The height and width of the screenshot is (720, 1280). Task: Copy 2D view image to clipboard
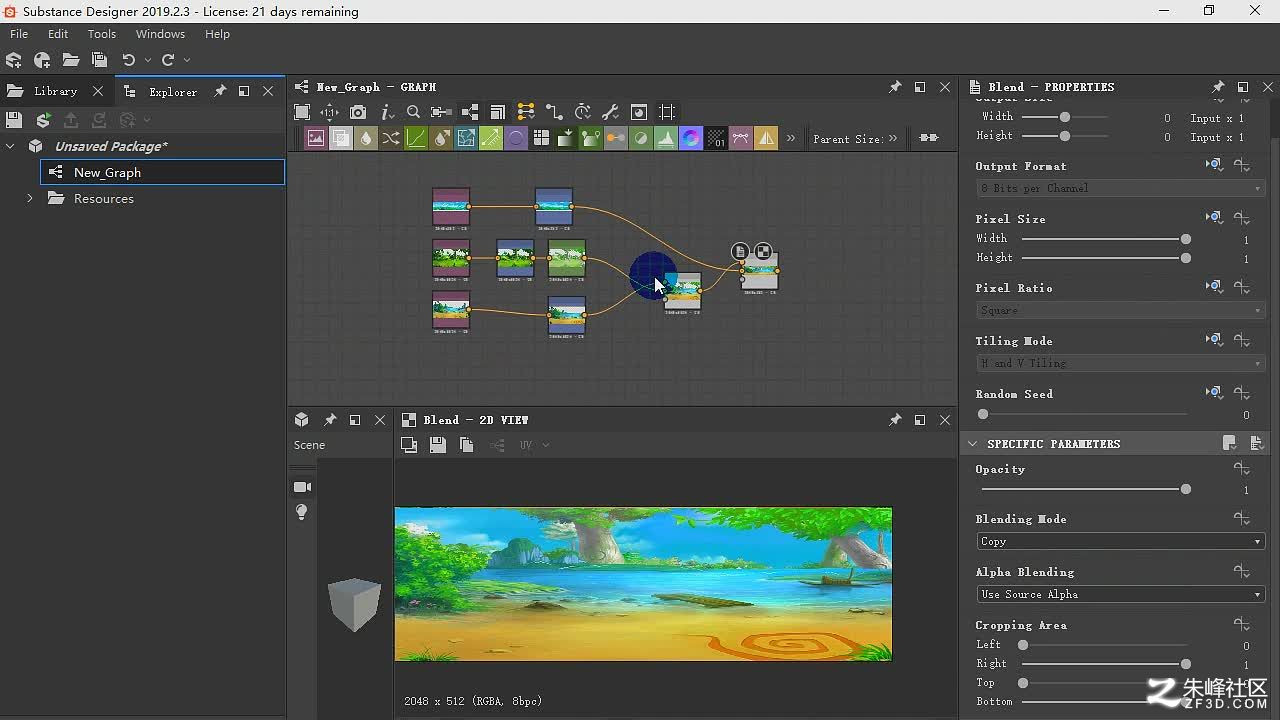466,445
